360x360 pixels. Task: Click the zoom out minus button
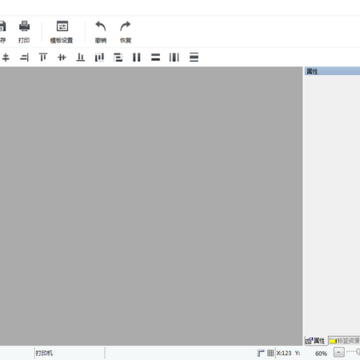point(339,352)
